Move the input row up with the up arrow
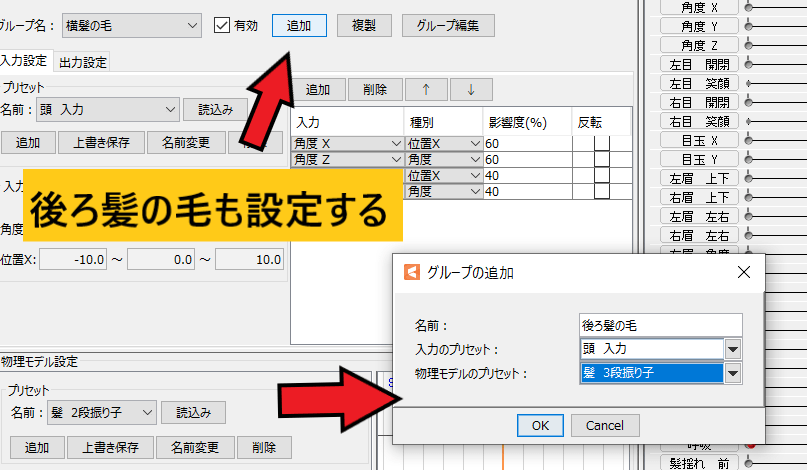 [427, 89]
